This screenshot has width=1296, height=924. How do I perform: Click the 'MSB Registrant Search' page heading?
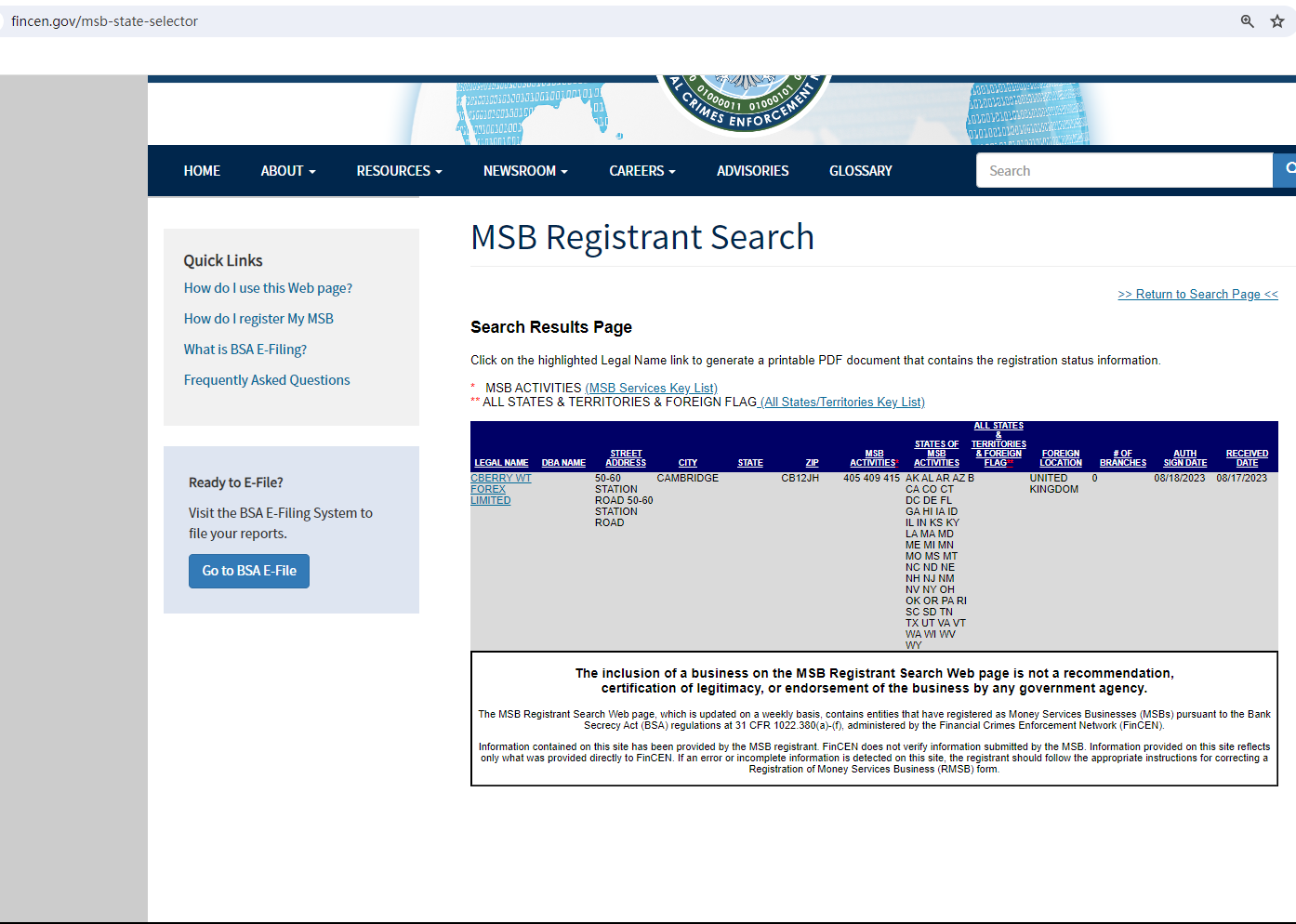642,237
